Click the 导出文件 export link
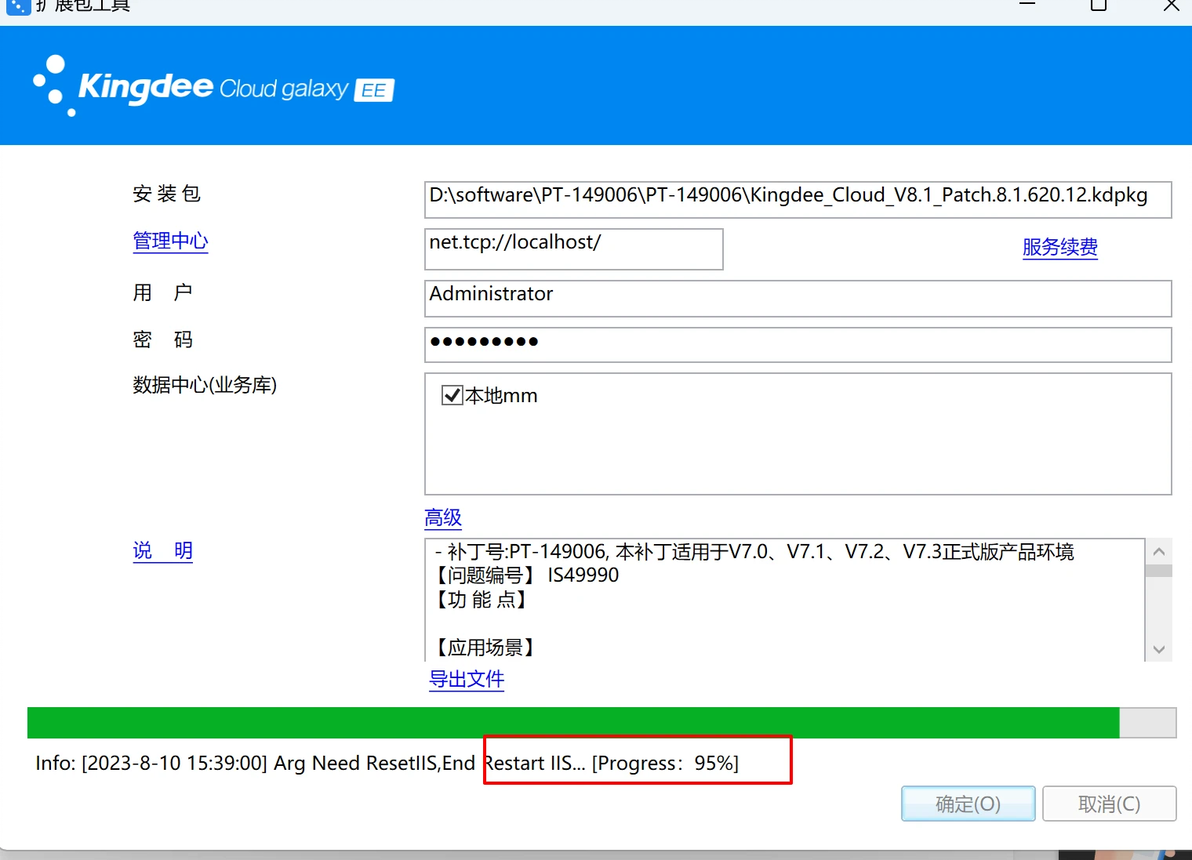This screenshot has height=860, width=1192. (x=467, y=679)
